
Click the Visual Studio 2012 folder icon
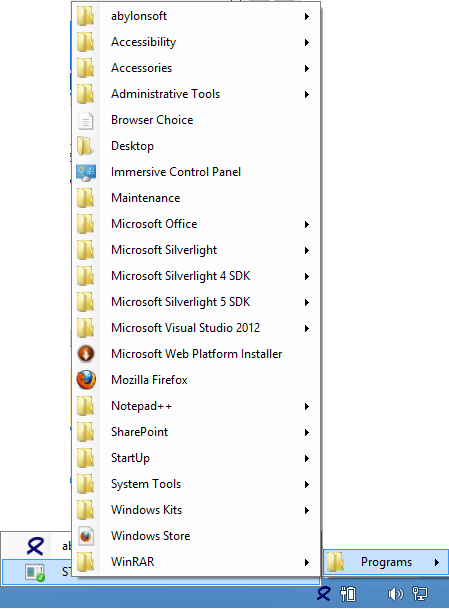85,328
